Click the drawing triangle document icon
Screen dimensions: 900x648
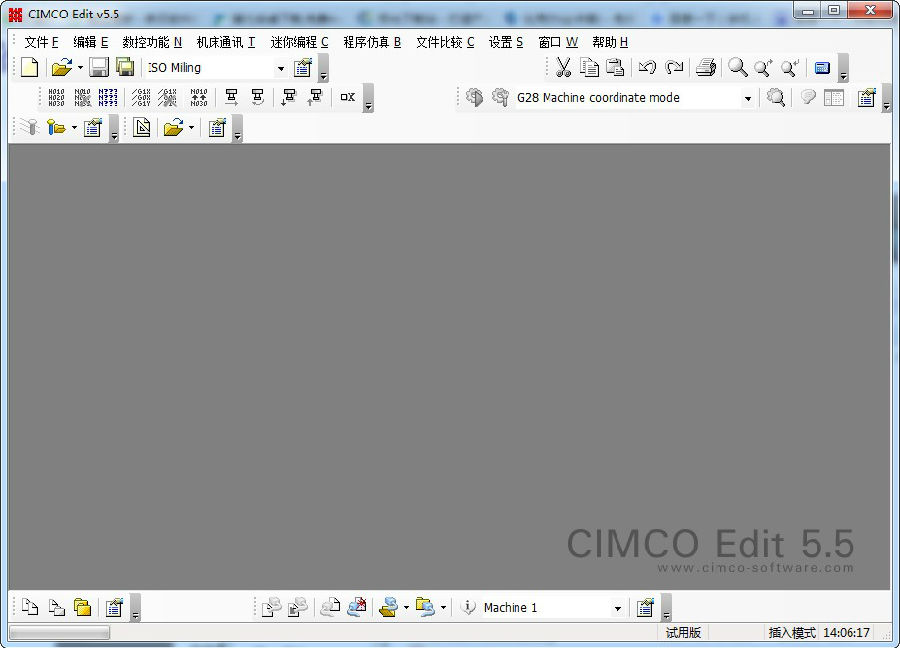141,127
